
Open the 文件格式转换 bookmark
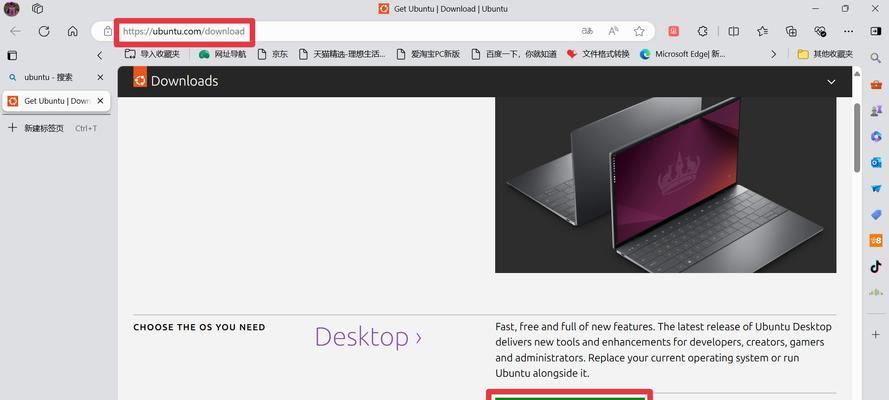coord(598,54)
